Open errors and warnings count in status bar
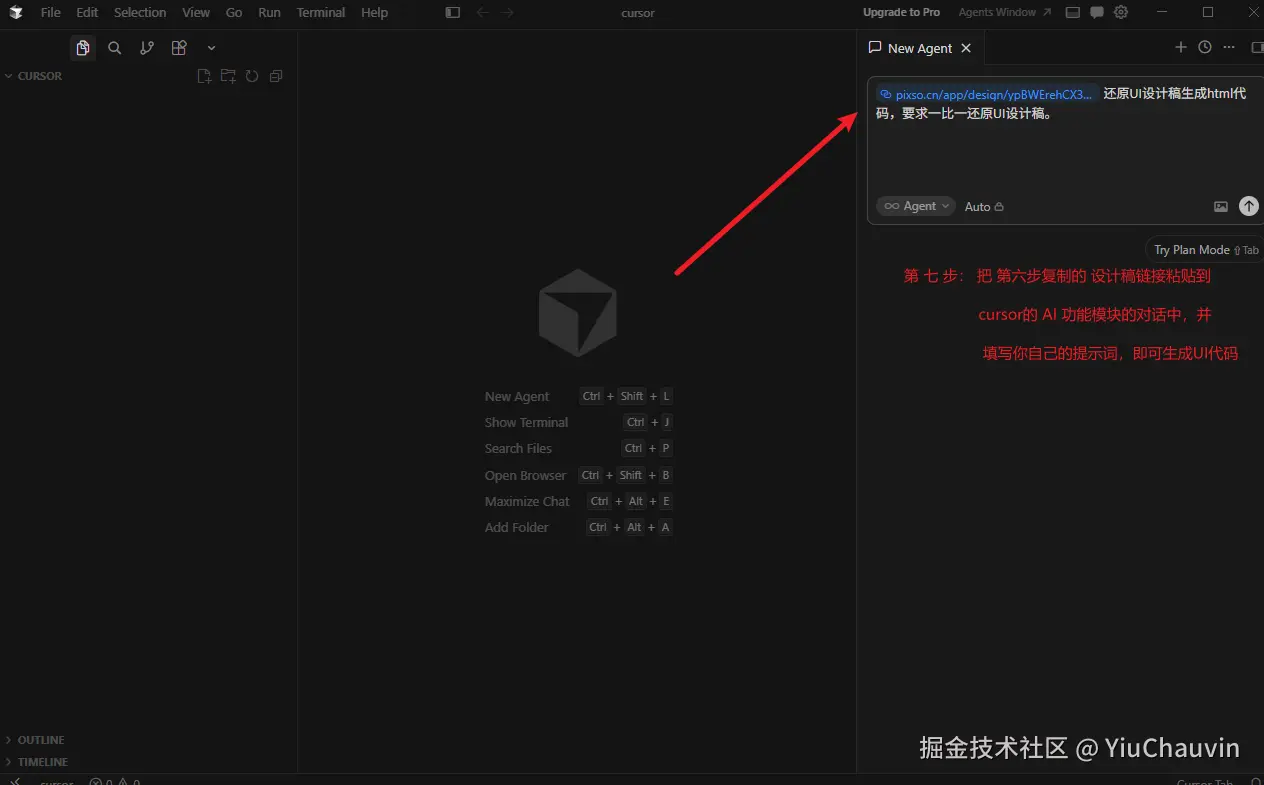This screenshot has width=1264, height=785. 115,781
